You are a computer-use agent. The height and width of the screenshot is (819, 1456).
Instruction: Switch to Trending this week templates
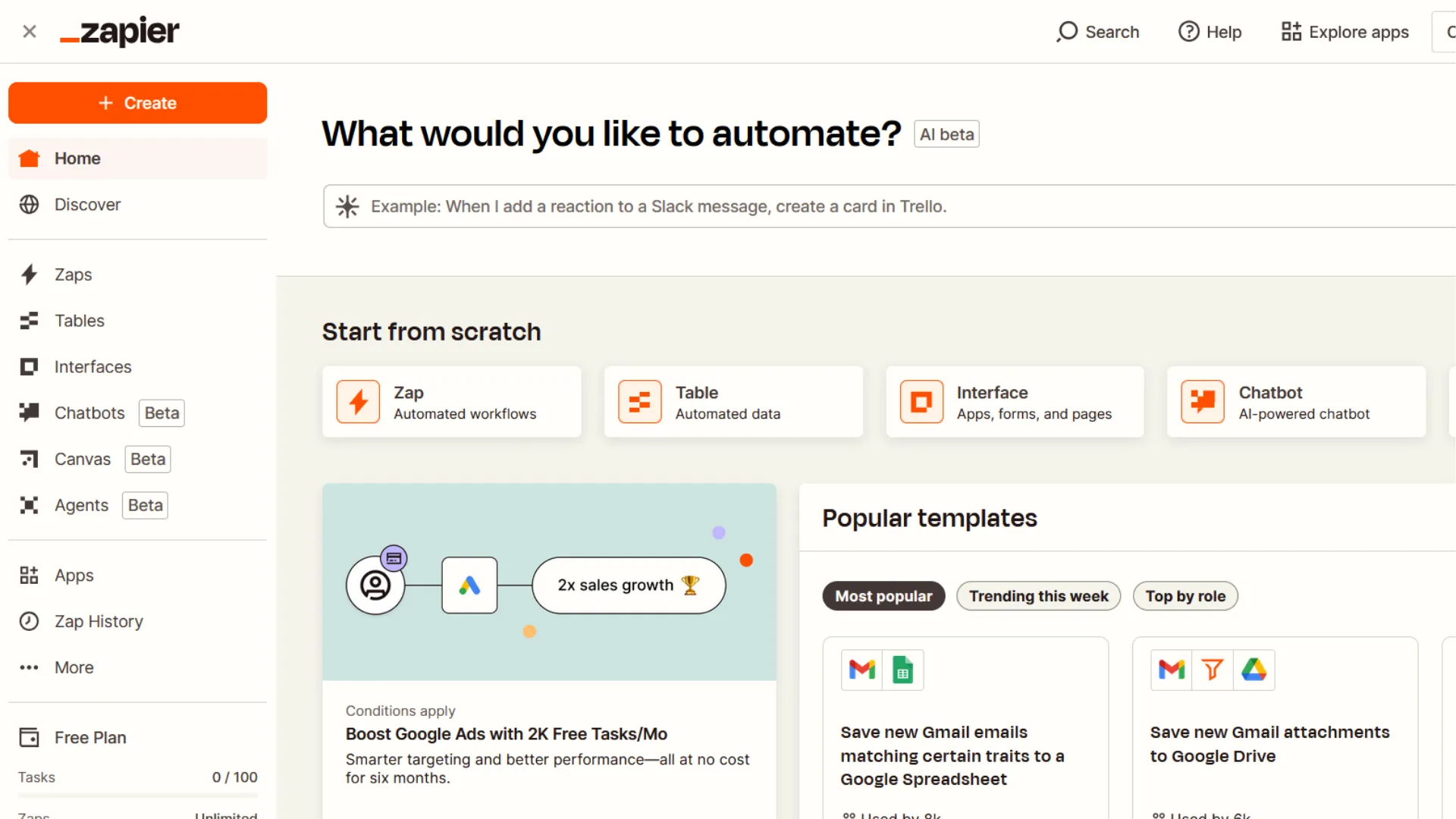coord(1038,596)
